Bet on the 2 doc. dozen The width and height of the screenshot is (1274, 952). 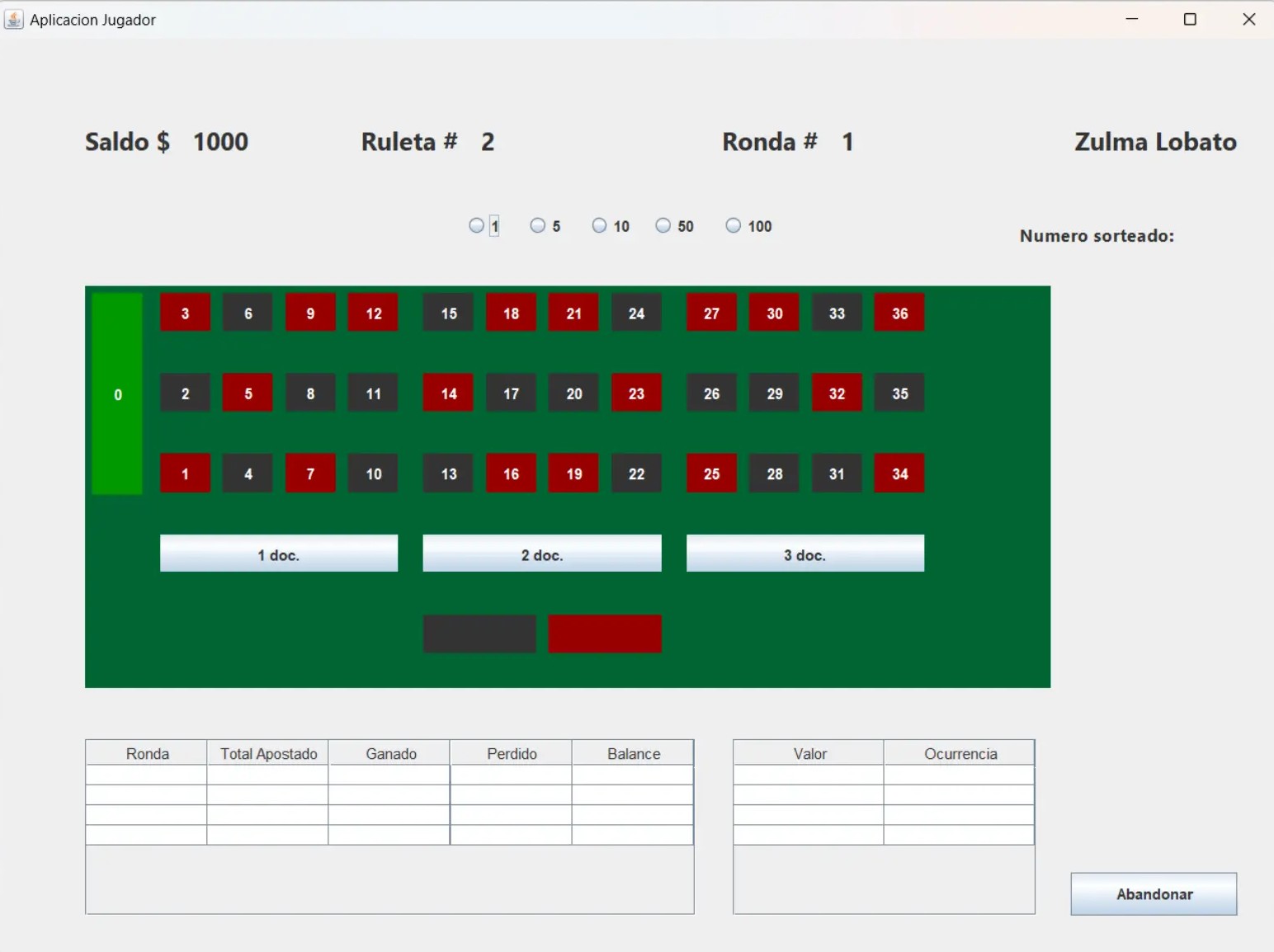pos(542,554)
